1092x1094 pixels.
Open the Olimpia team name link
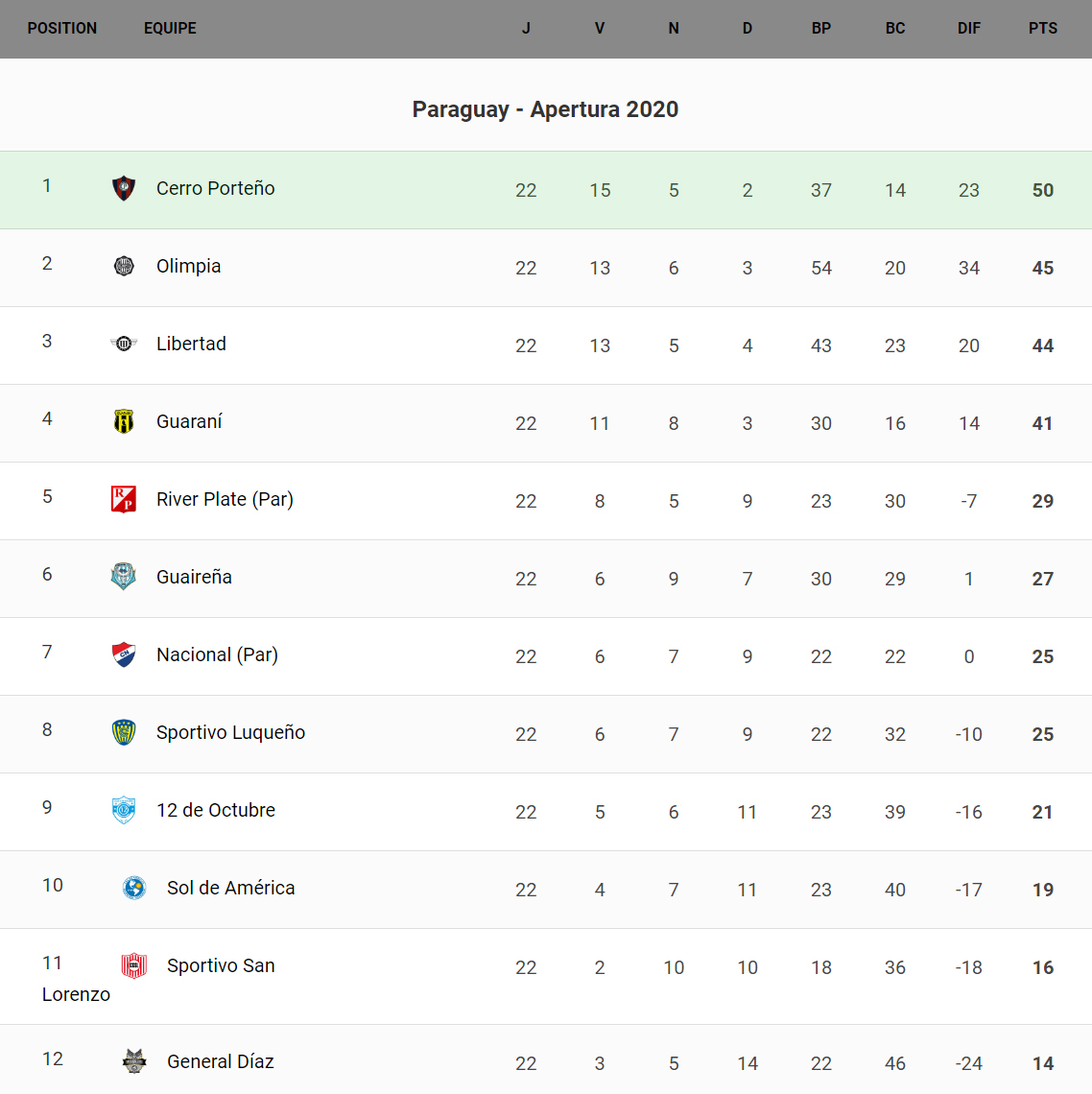[189, 266]
